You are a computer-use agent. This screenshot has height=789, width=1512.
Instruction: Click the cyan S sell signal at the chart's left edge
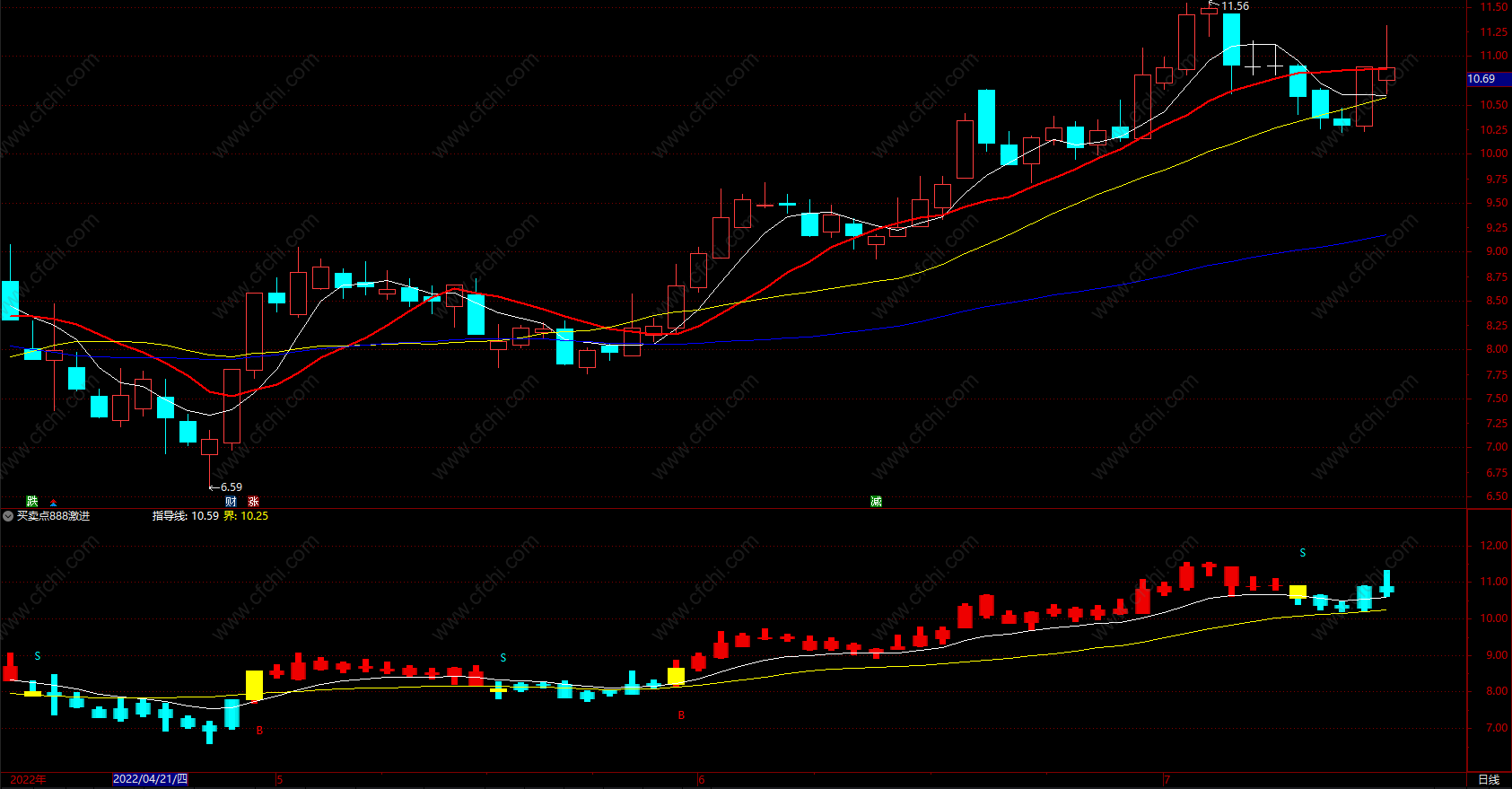tap(38, 657)
